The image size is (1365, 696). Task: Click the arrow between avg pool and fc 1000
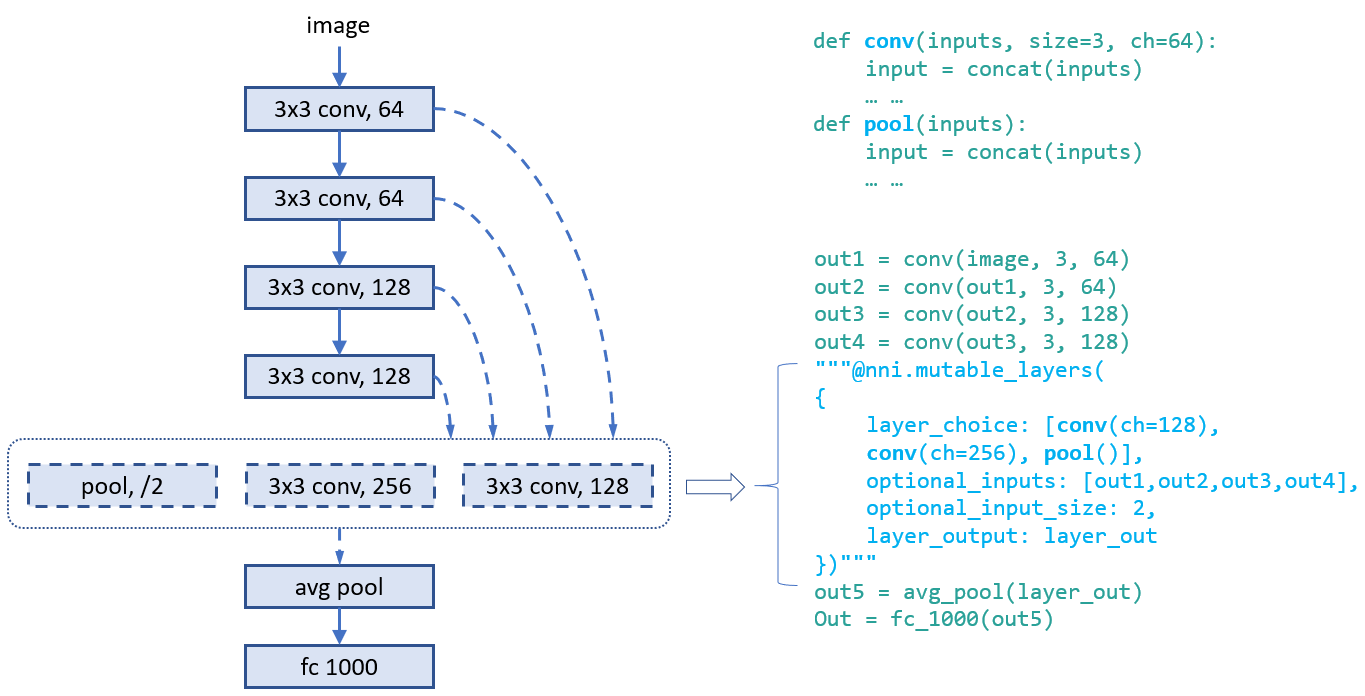pyautogui.click(x=339, y=625)
